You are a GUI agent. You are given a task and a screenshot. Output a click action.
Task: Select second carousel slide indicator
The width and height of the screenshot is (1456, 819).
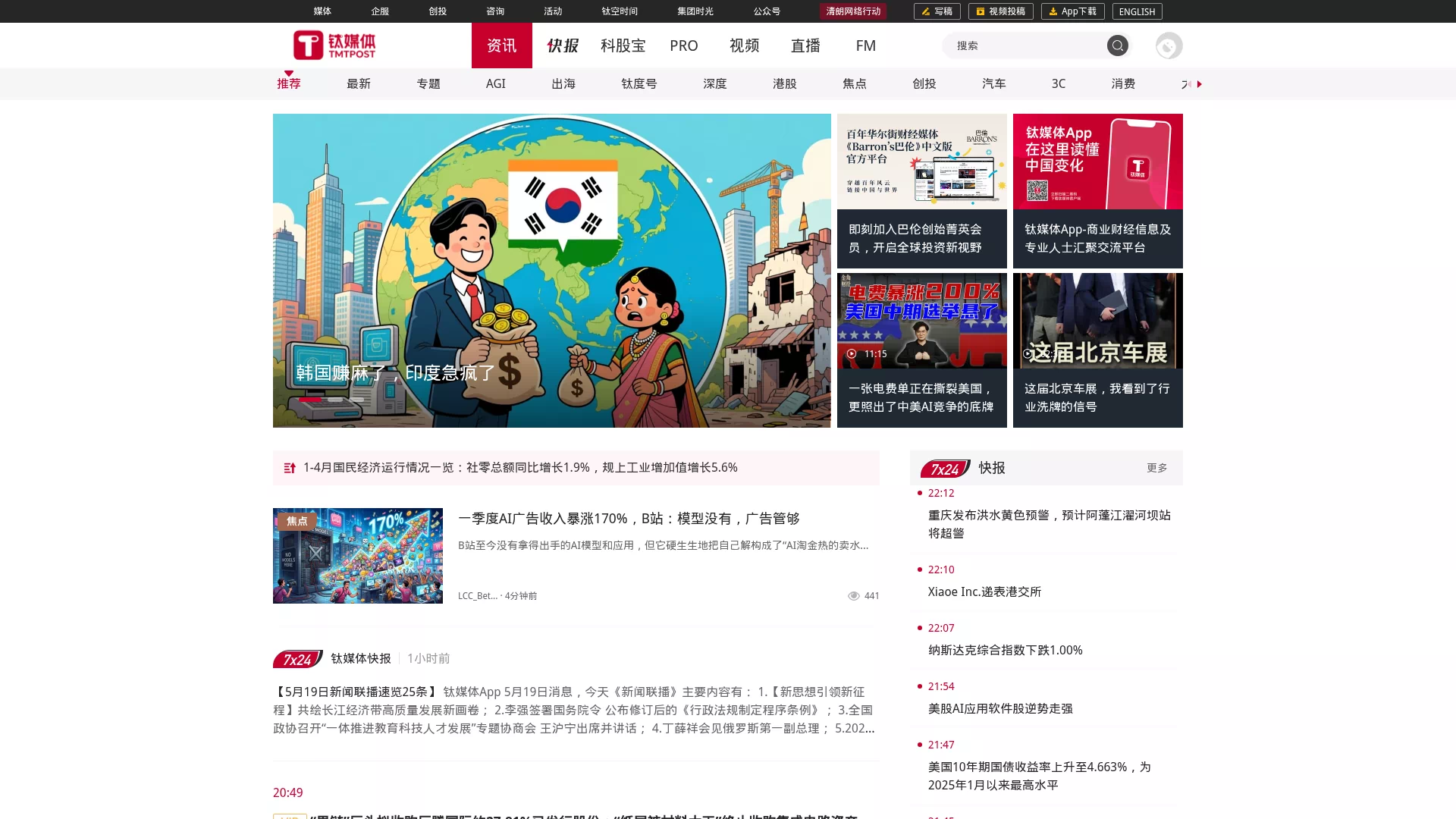[x=334, y=400]
